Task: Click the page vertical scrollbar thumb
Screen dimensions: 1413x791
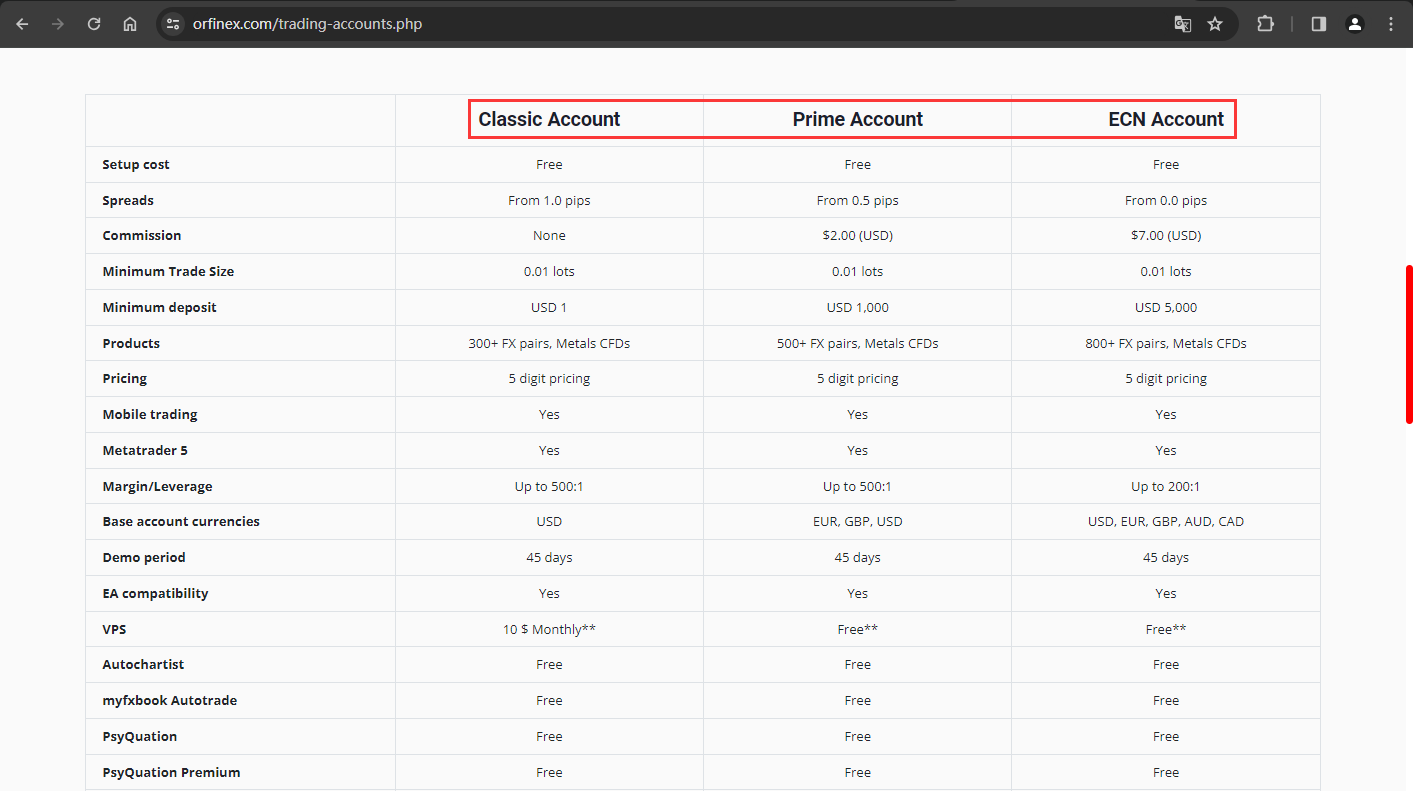Action: tap(1409, 344)
